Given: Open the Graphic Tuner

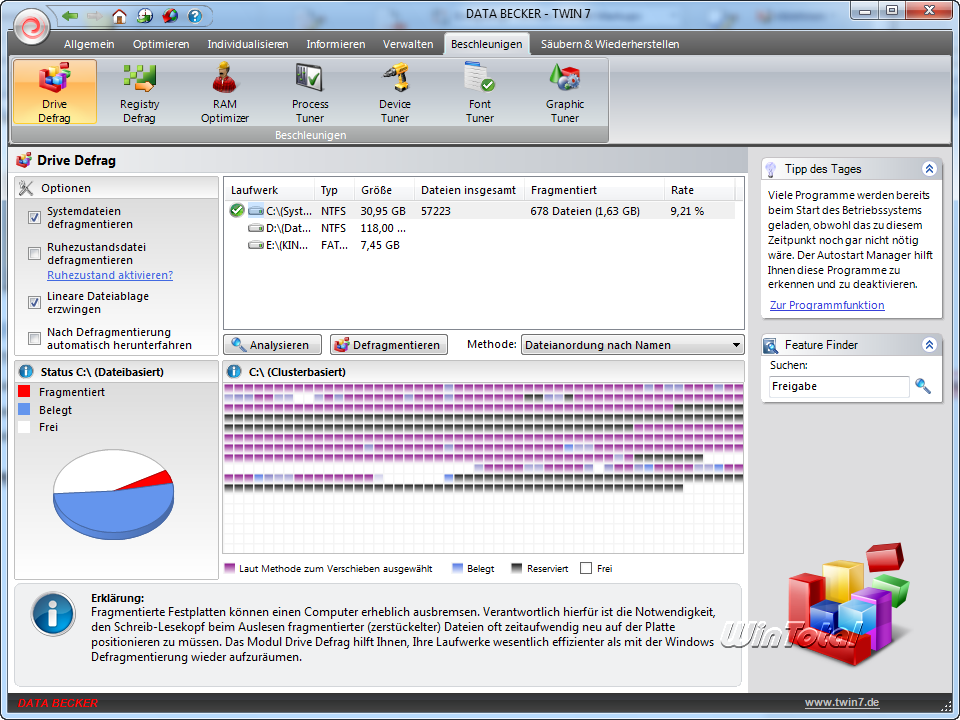Looking at the screenshot, I should click(x=564, y=92).
